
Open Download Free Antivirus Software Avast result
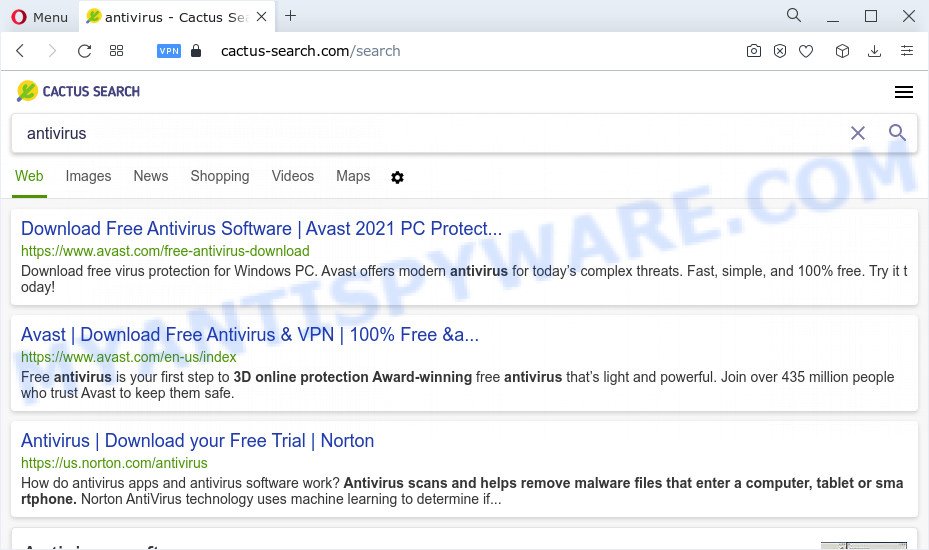tap(261, 228)
